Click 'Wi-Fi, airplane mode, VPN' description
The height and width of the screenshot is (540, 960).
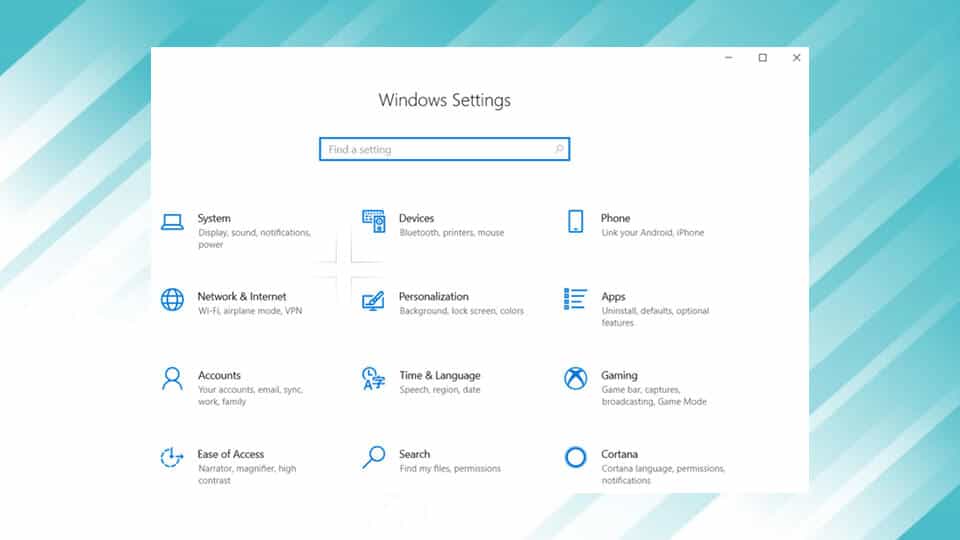250,311
